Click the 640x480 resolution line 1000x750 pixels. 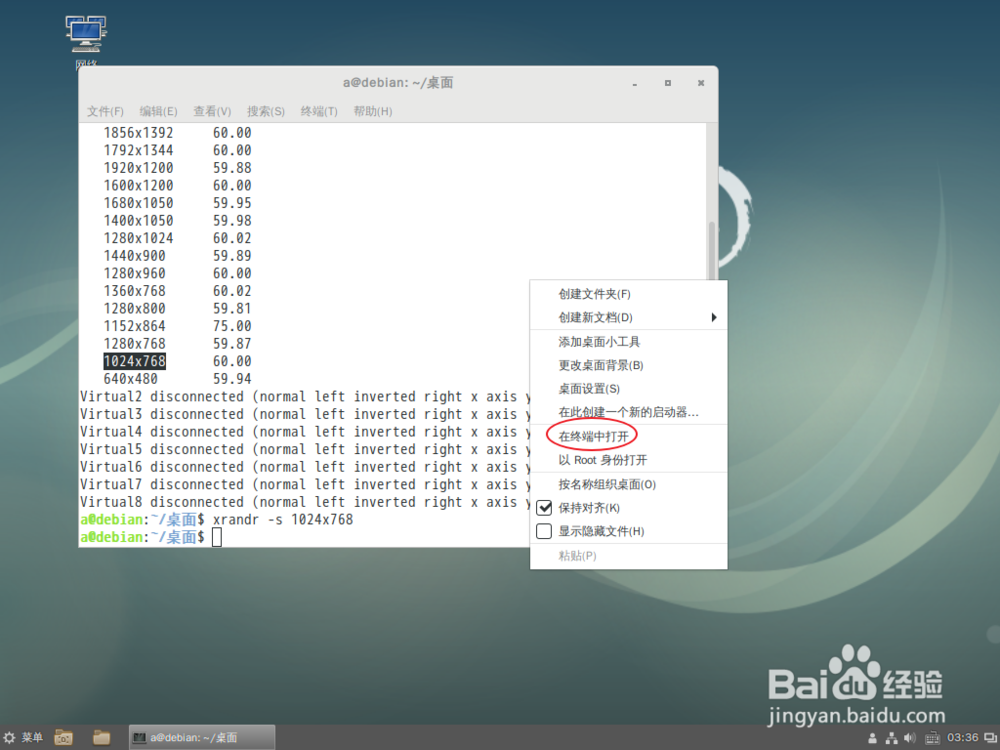pyautogui.click(x=177, y=379)
